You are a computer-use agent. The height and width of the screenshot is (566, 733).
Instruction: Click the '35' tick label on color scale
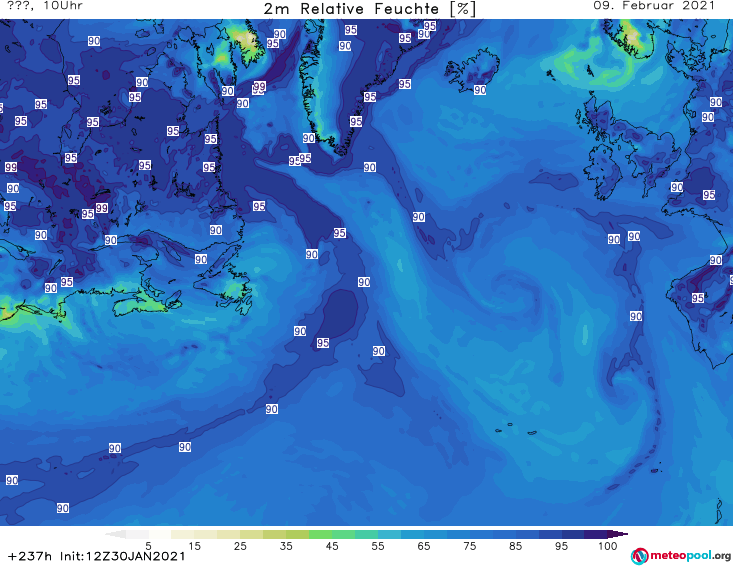click(x=286, y=546)
